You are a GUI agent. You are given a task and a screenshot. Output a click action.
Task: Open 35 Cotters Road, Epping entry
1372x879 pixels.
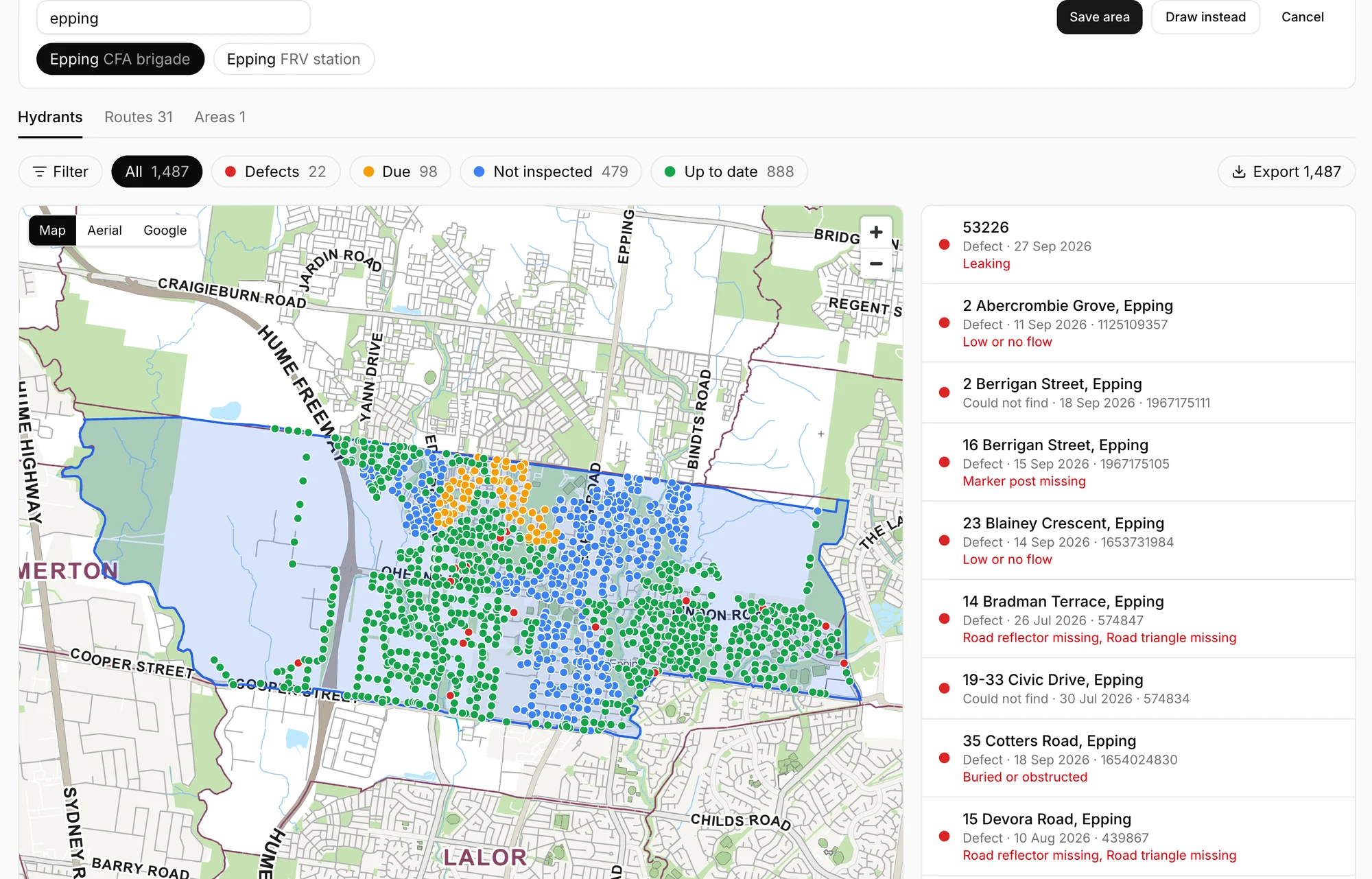(x=1138, y=758)
